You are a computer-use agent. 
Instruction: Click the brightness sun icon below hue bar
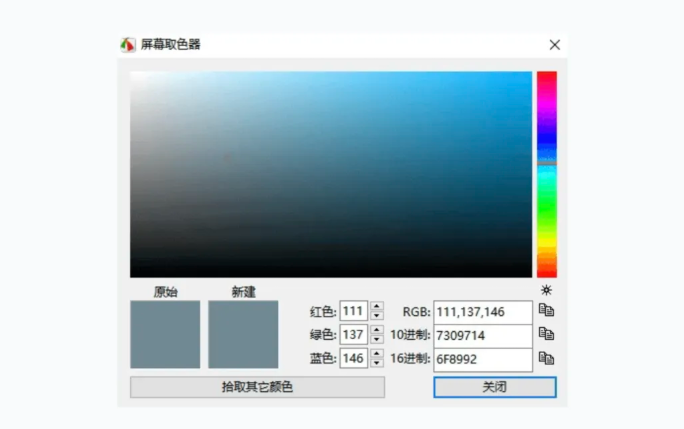(x=546, y=290)
